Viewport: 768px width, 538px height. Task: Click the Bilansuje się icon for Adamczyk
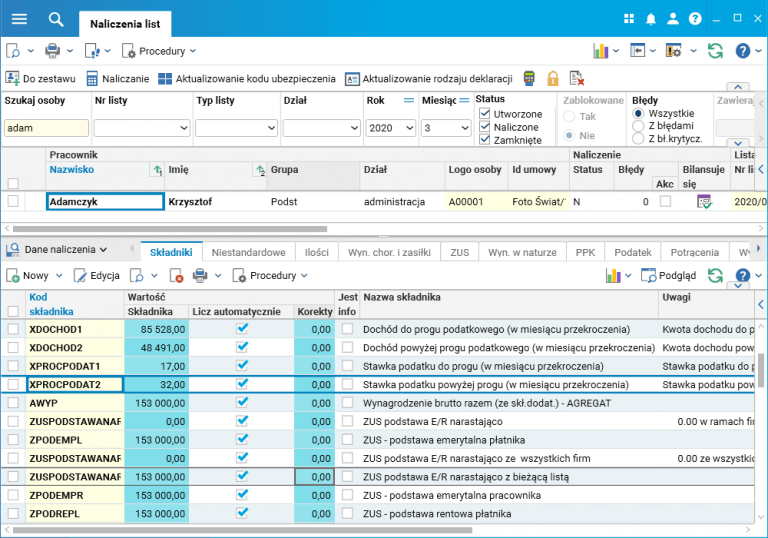[705, 201]
